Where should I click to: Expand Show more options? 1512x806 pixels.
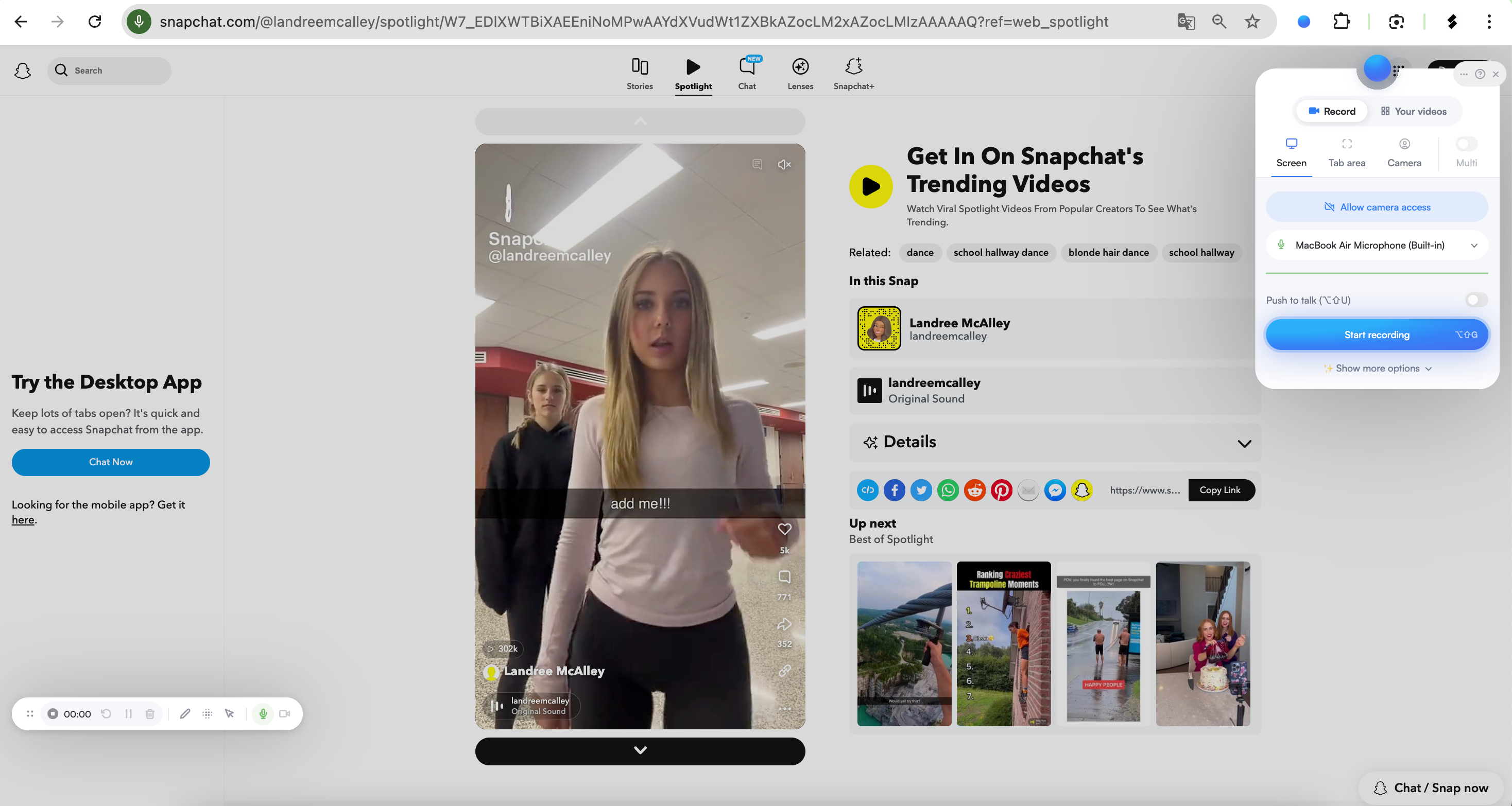[x=1377, y=369]
